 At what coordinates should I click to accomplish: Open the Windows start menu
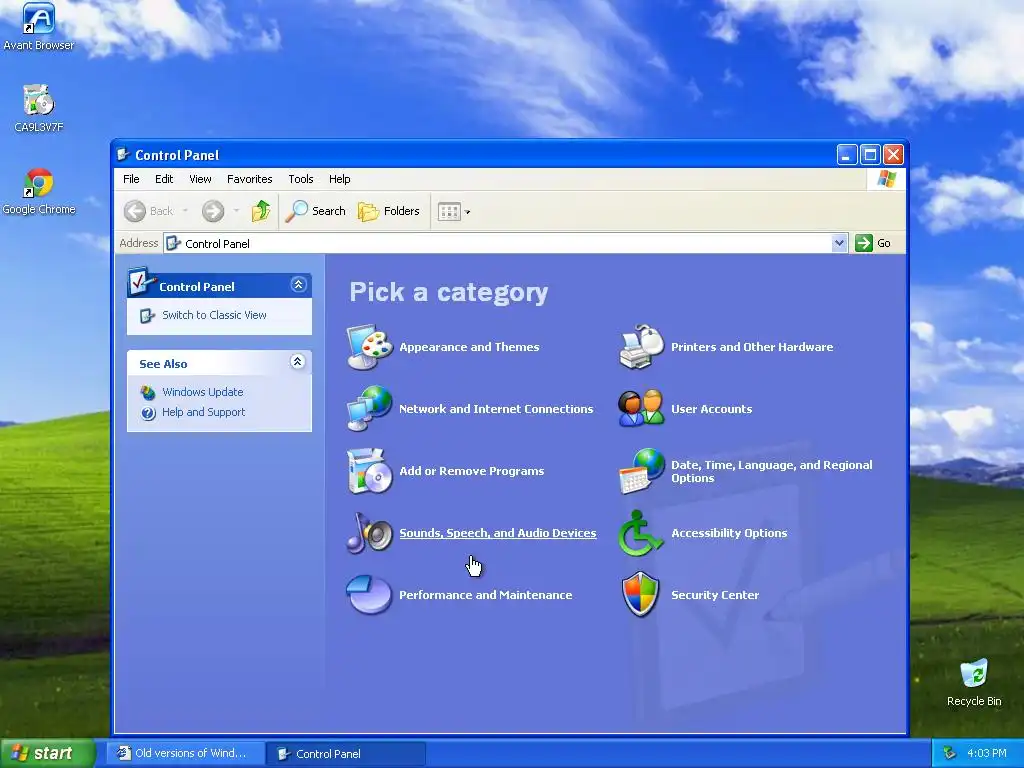[x=47, y=753]
